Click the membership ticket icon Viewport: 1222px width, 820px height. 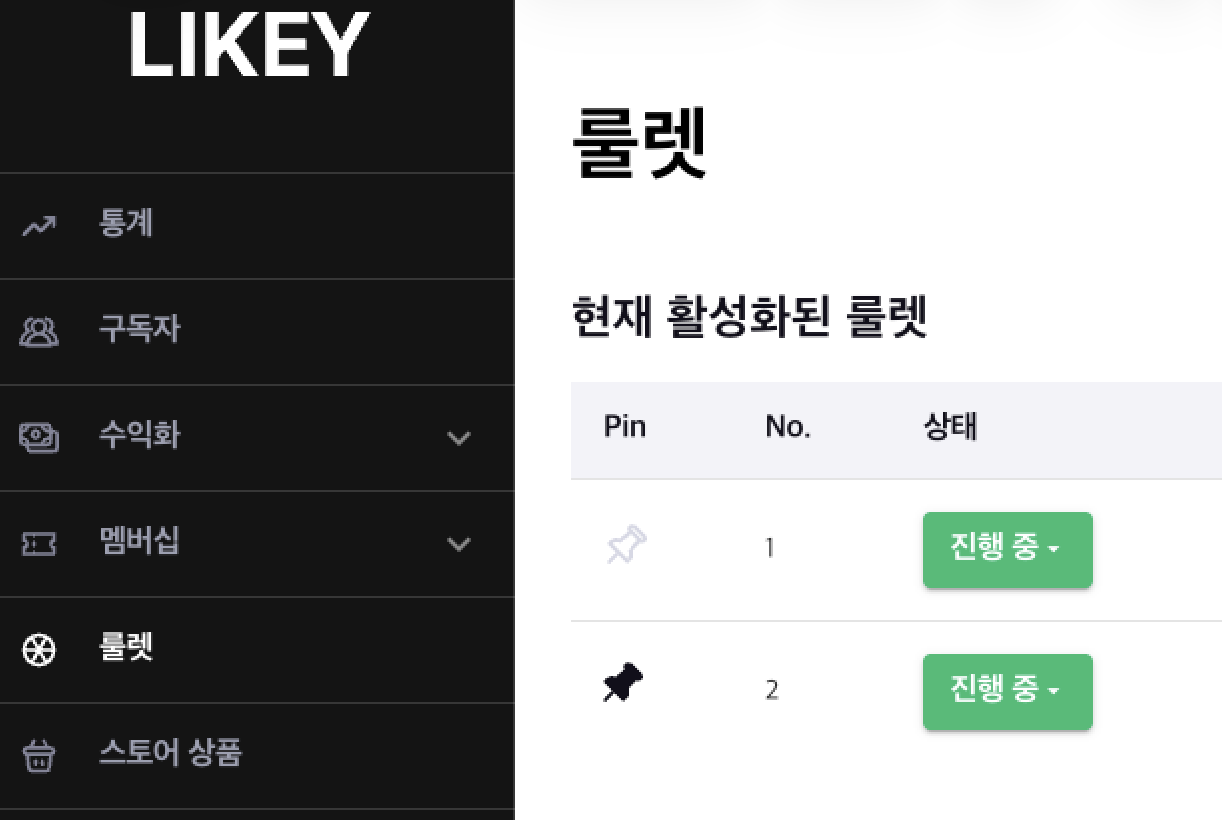point(40,544)
